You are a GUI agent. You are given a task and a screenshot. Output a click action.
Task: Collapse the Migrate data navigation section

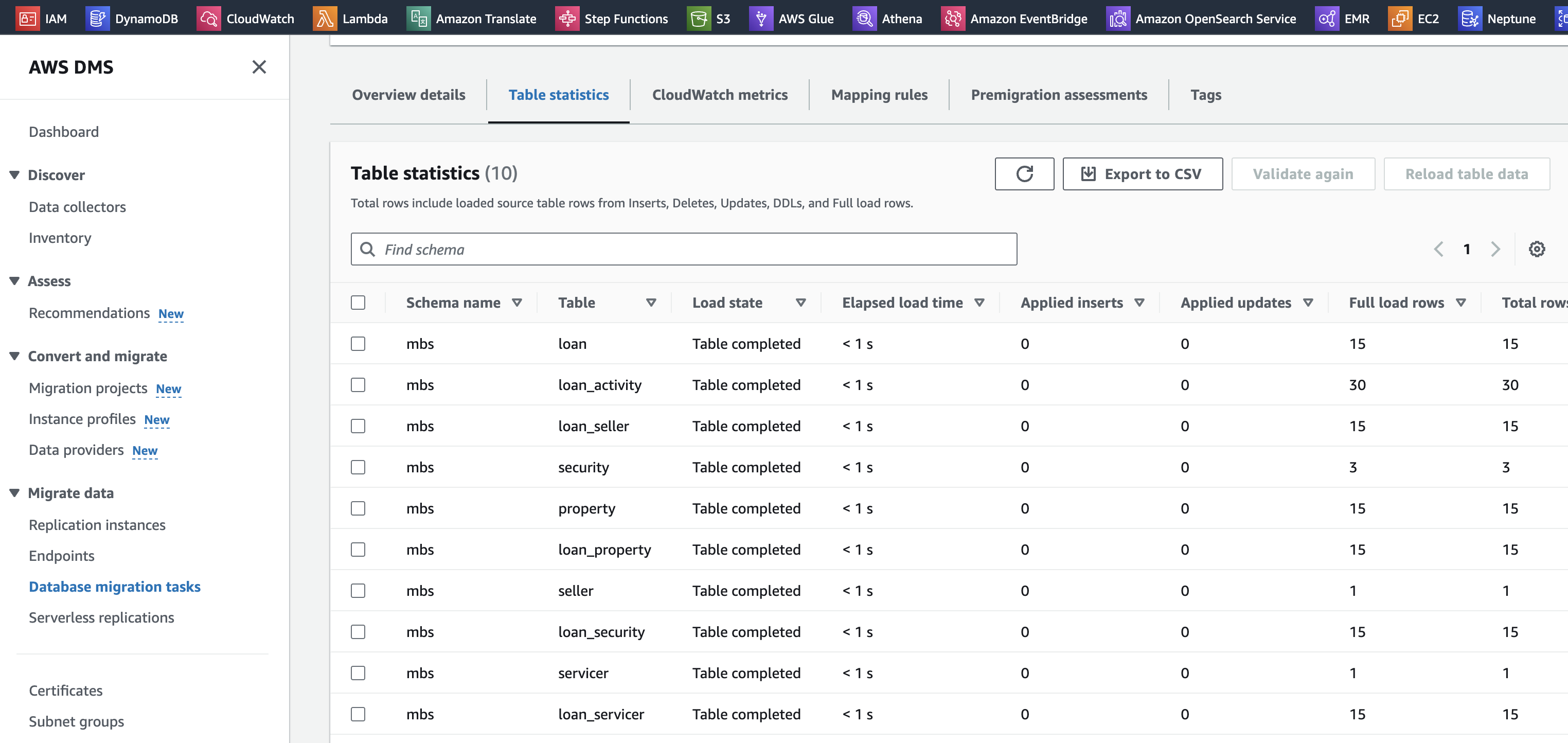pyautogui.click(x=14, y=493)
